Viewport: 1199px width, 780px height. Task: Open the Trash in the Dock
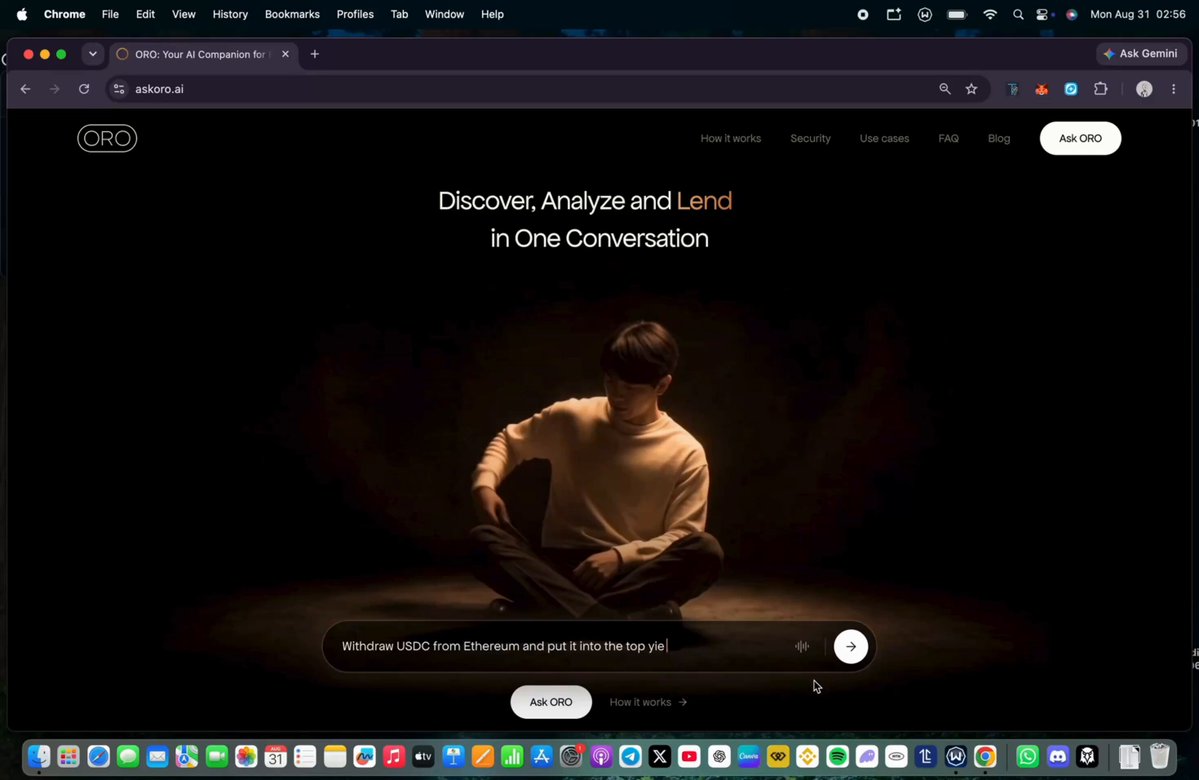[x=1159, y=756]
